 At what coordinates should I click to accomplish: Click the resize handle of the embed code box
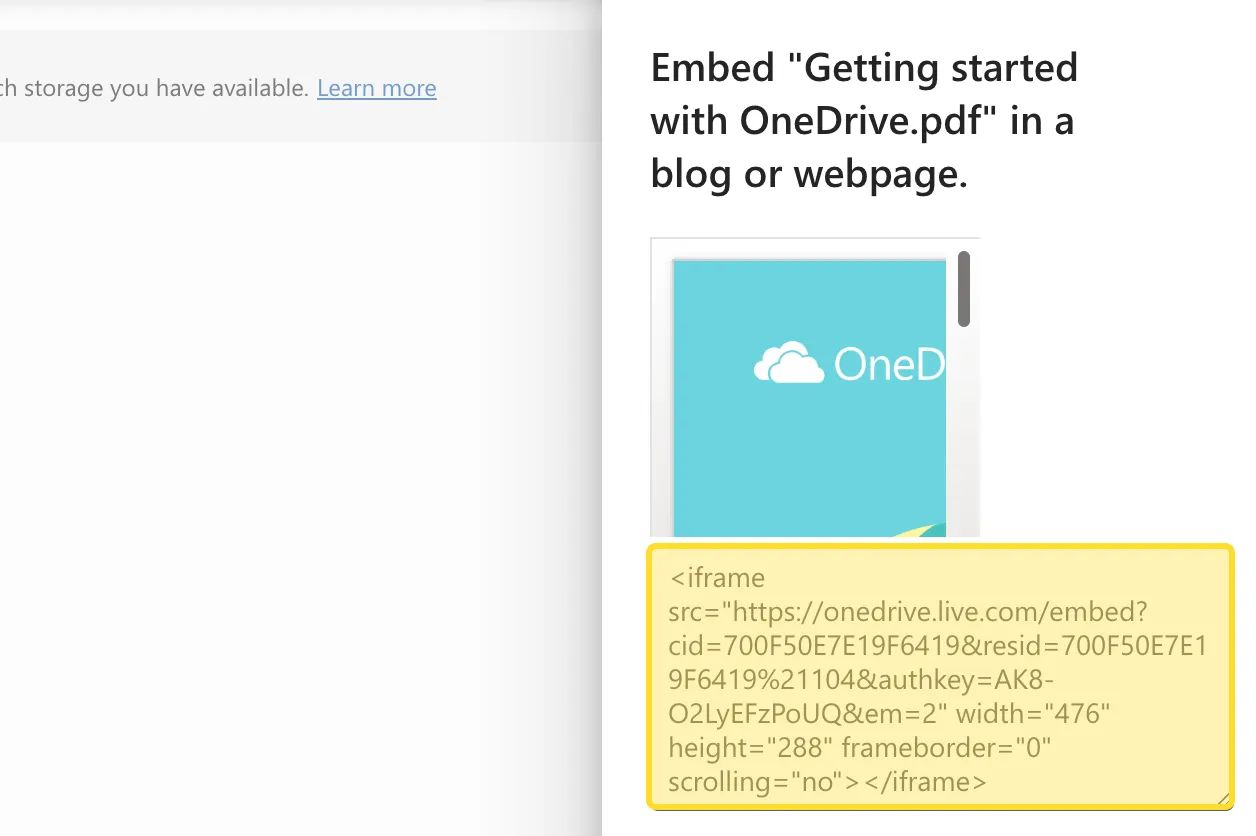(x=1222, y=798)
